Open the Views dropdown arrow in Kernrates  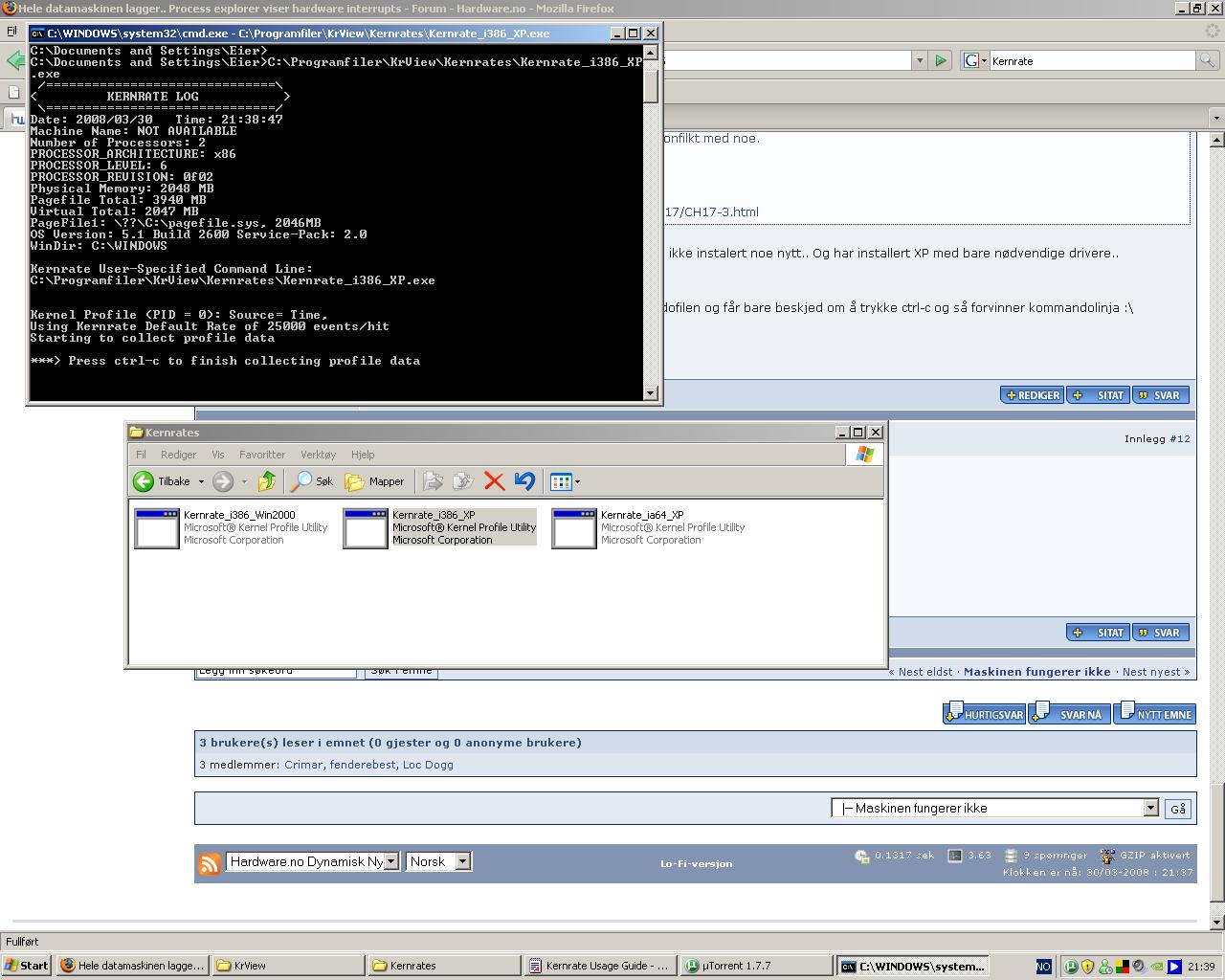click(x=577, y=481)
